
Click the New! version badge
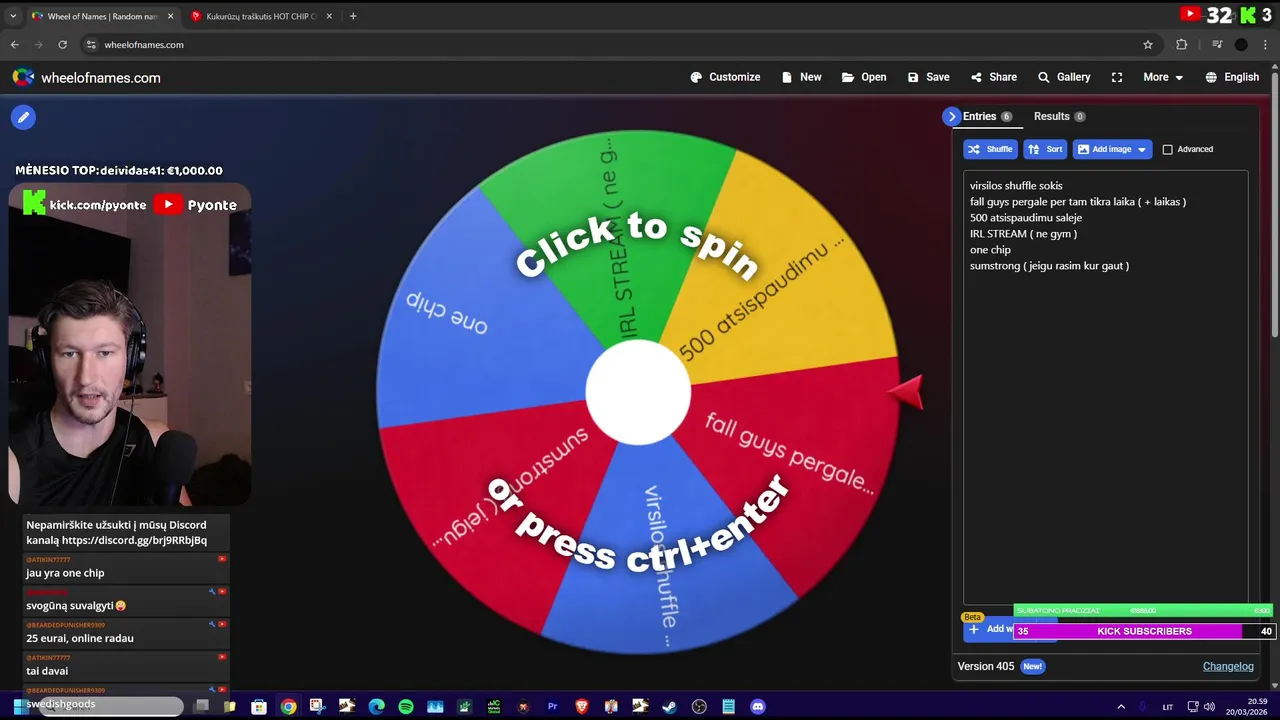1032,666
